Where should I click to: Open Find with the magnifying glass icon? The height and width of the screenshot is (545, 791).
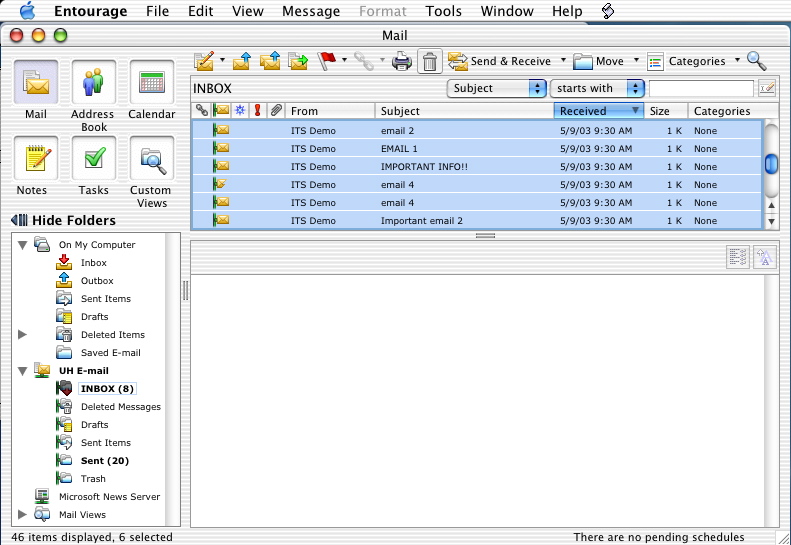(x=757, y=61)
